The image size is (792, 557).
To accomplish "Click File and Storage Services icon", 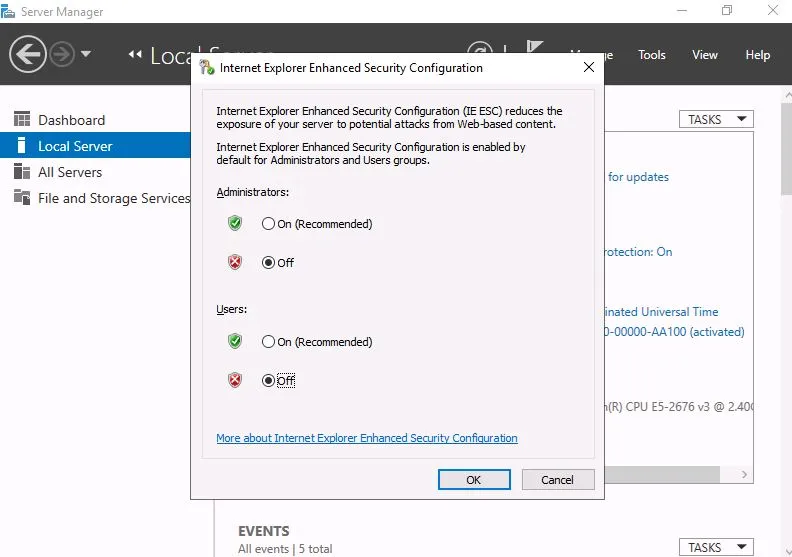I will 22,198.
